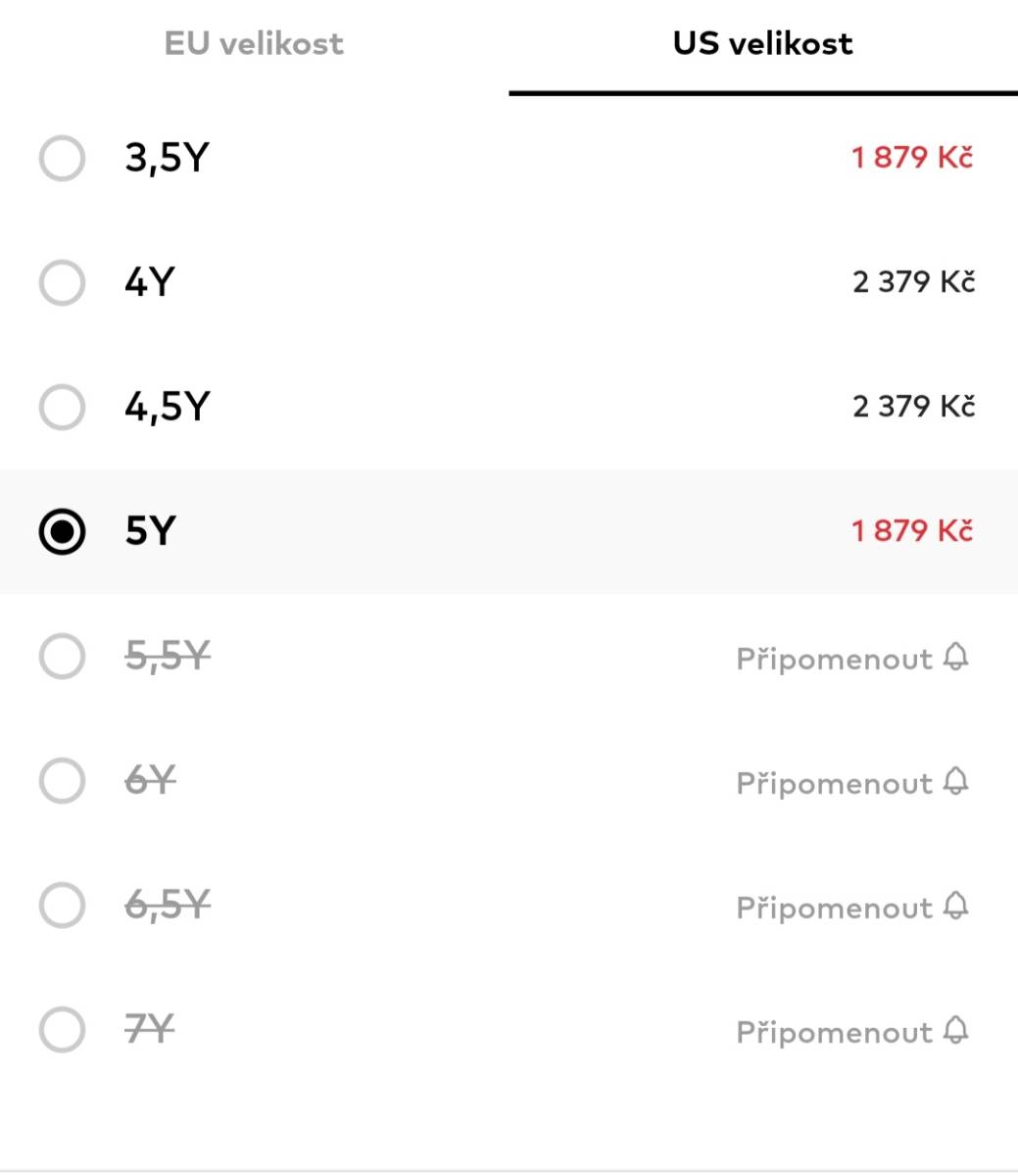Select the 7Y radio button

pyautogui.click(x=62, y=1030)
